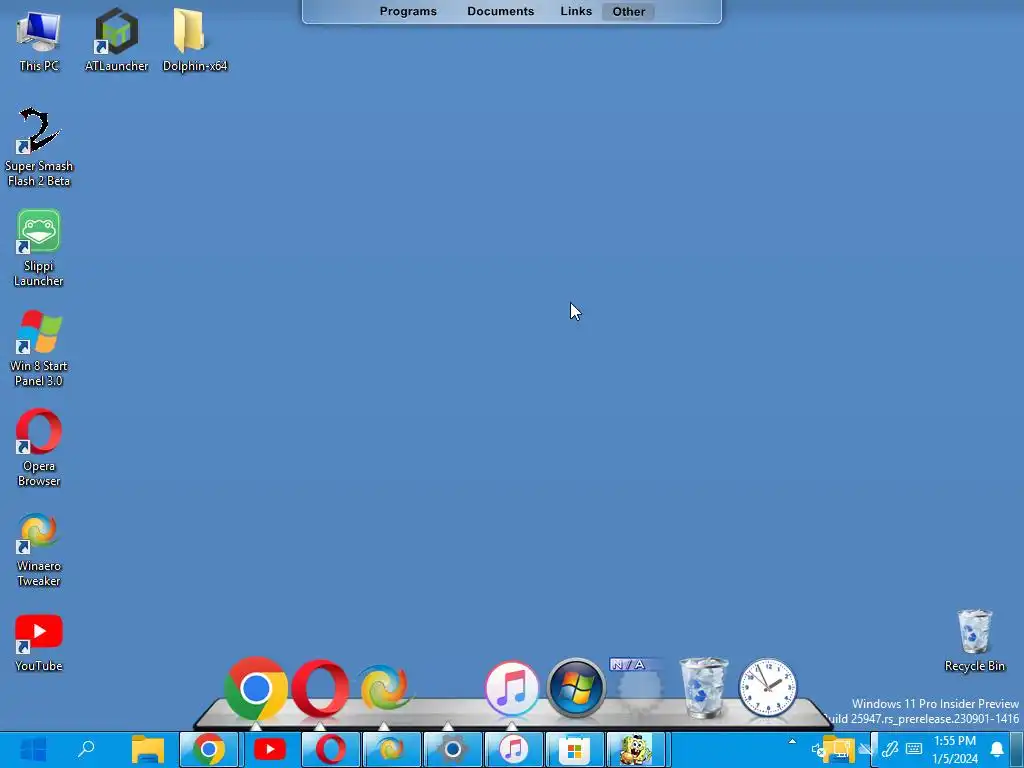1024x768 pixels.
Task: Select Super Smash Flash 2 Beta shortcut
Action: click(39, 148)
